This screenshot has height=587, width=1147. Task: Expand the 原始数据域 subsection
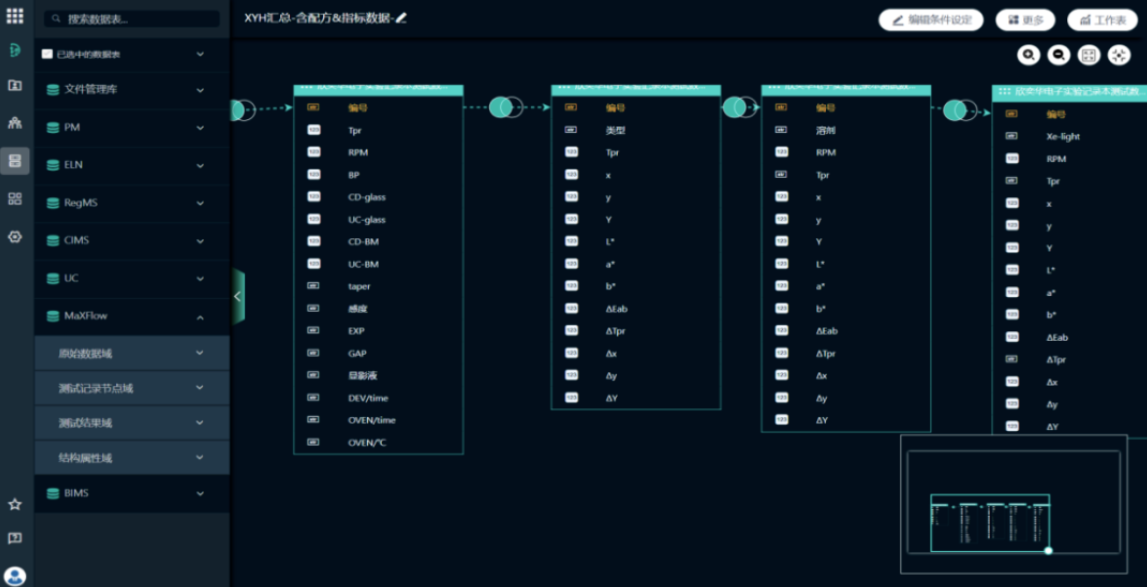200,353
